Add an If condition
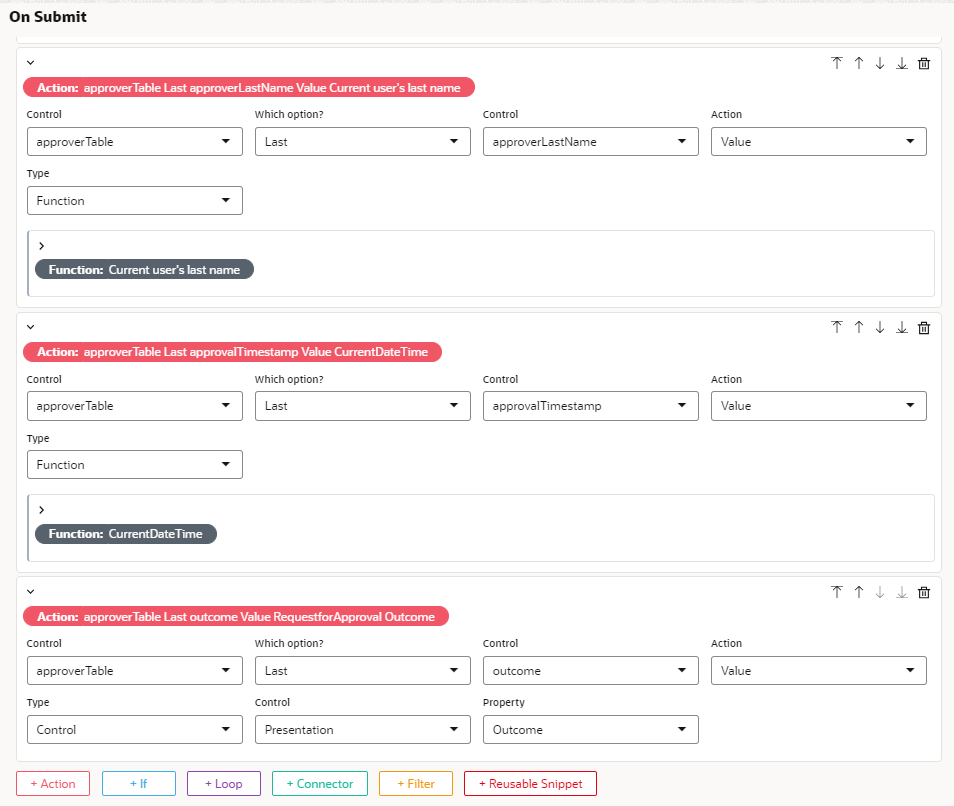The image size is (954, 806). point(138,783)
